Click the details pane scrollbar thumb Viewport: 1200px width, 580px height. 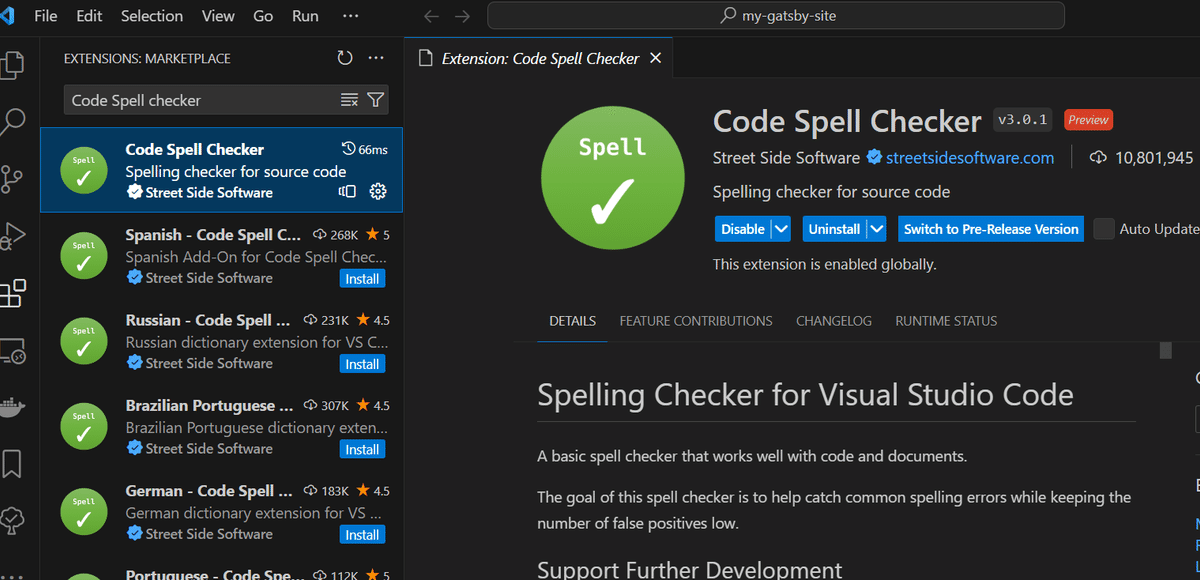click(x=1165, y=350)
